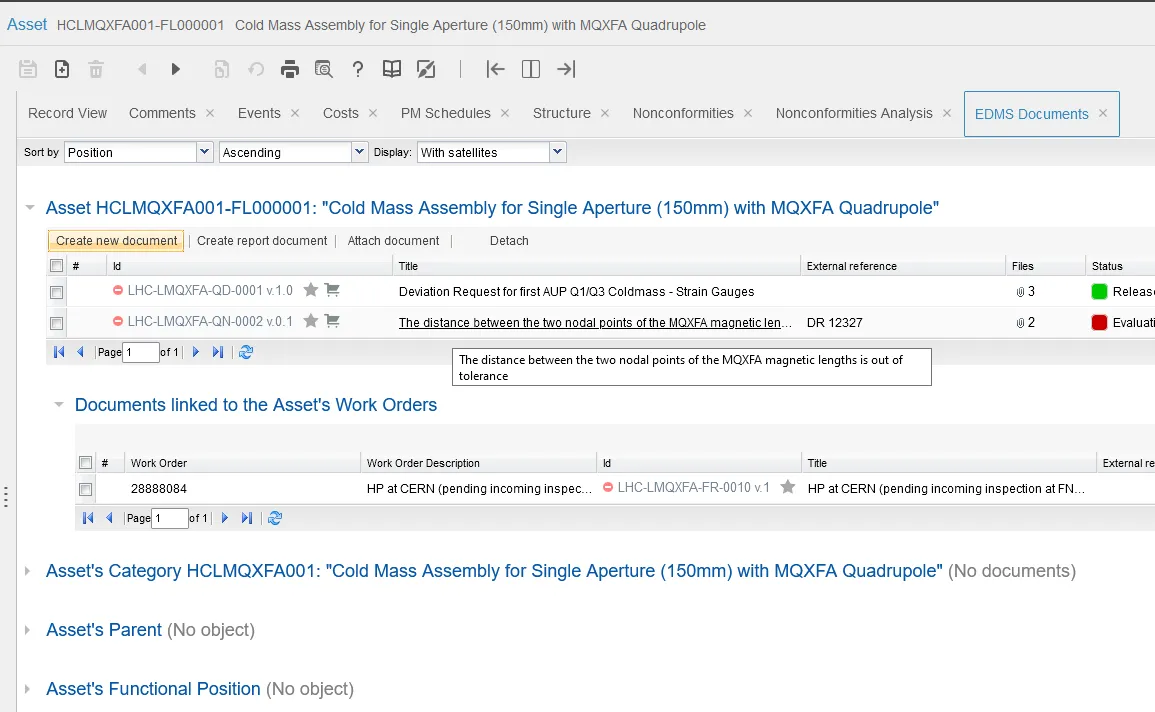Open LHC-LMQXFA-QD-0001 v.1.0 document link
1155x712 pixels.
click(x=210, y=290)
